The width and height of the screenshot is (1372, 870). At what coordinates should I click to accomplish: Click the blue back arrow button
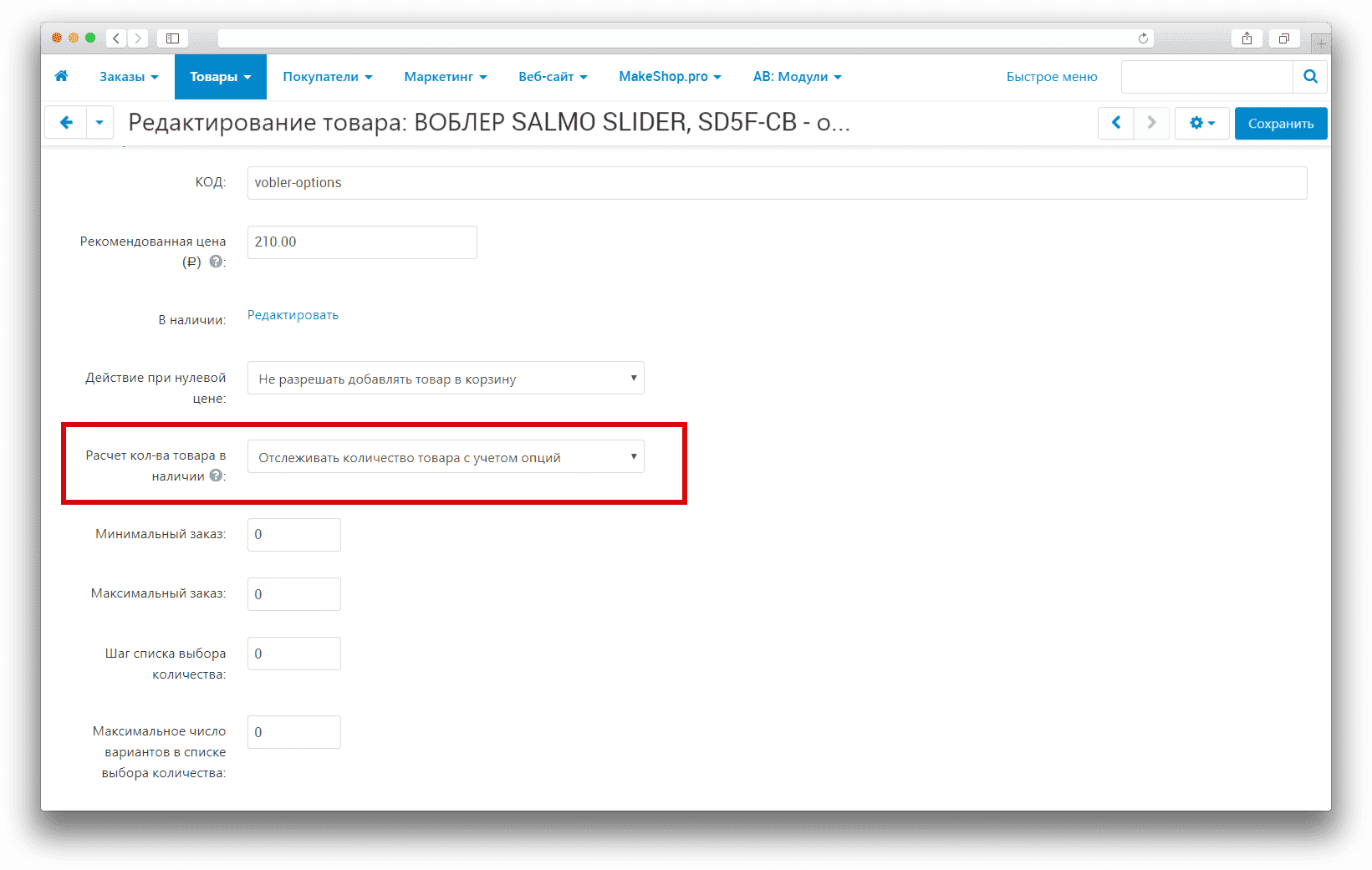point(66,123)
